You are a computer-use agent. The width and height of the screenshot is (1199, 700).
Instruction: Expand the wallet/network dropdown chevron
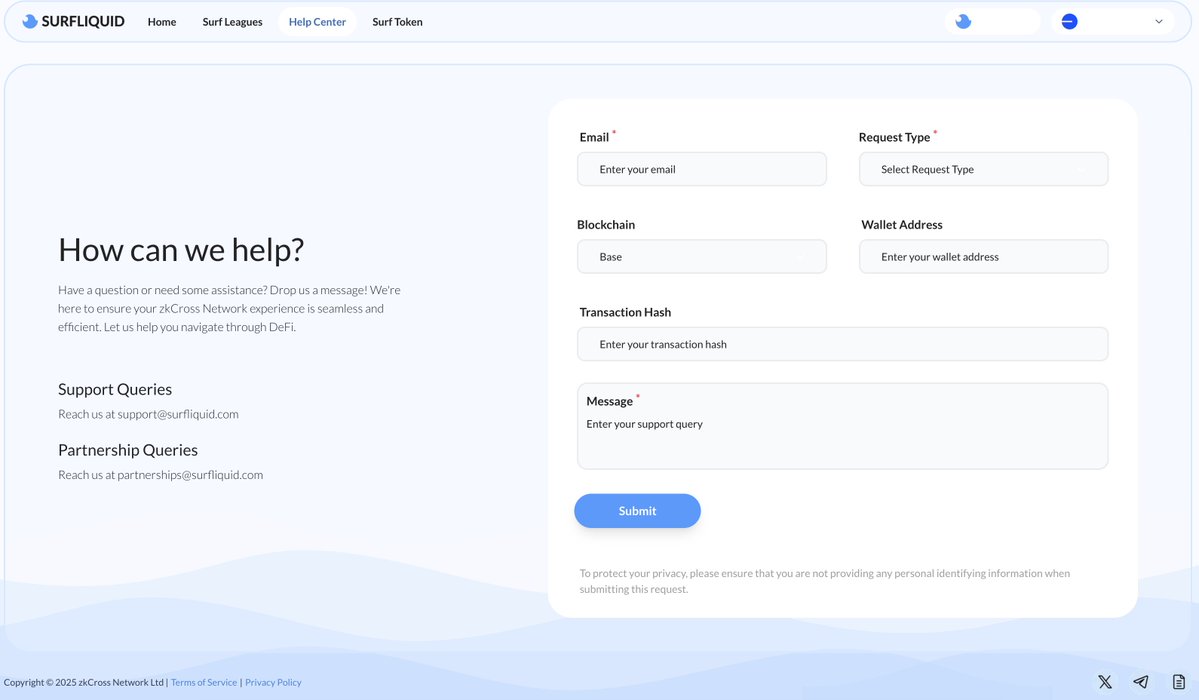pyautogui.click(x=1158, y=21)
